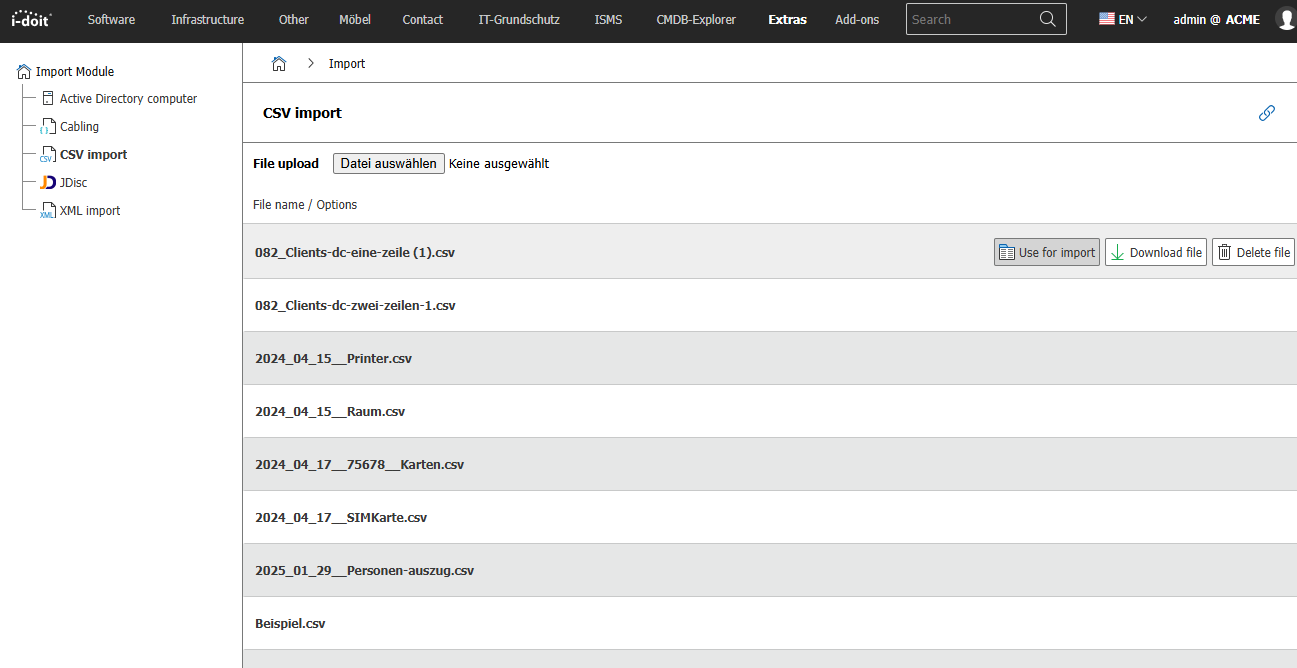Click the File name / Options label
The width and height of the screenshot is (1297, 668).
click(x=305, y=205)
